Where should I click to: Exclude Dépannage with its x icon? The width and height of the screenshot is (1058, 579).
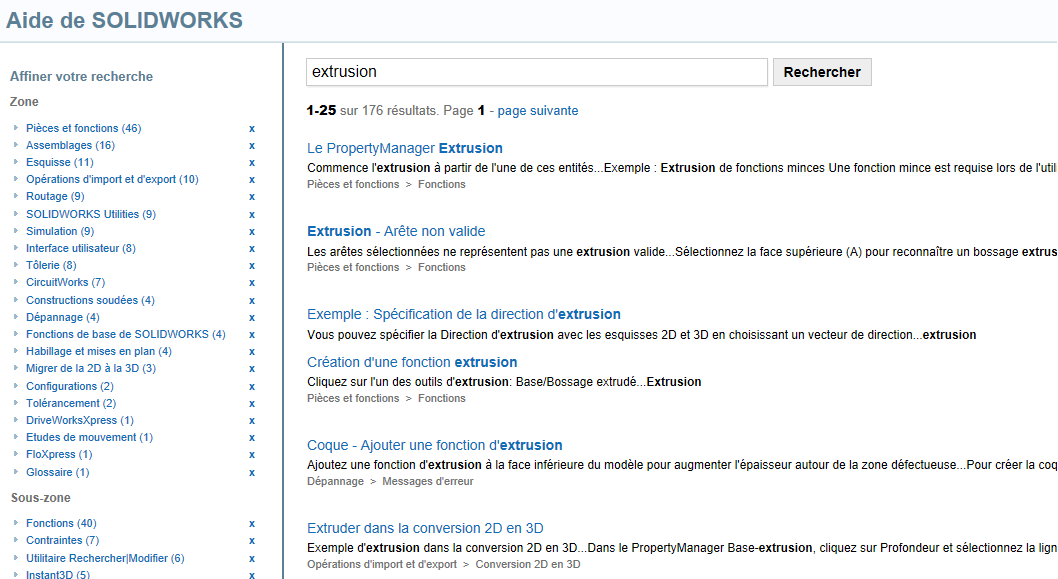(252, 318)
